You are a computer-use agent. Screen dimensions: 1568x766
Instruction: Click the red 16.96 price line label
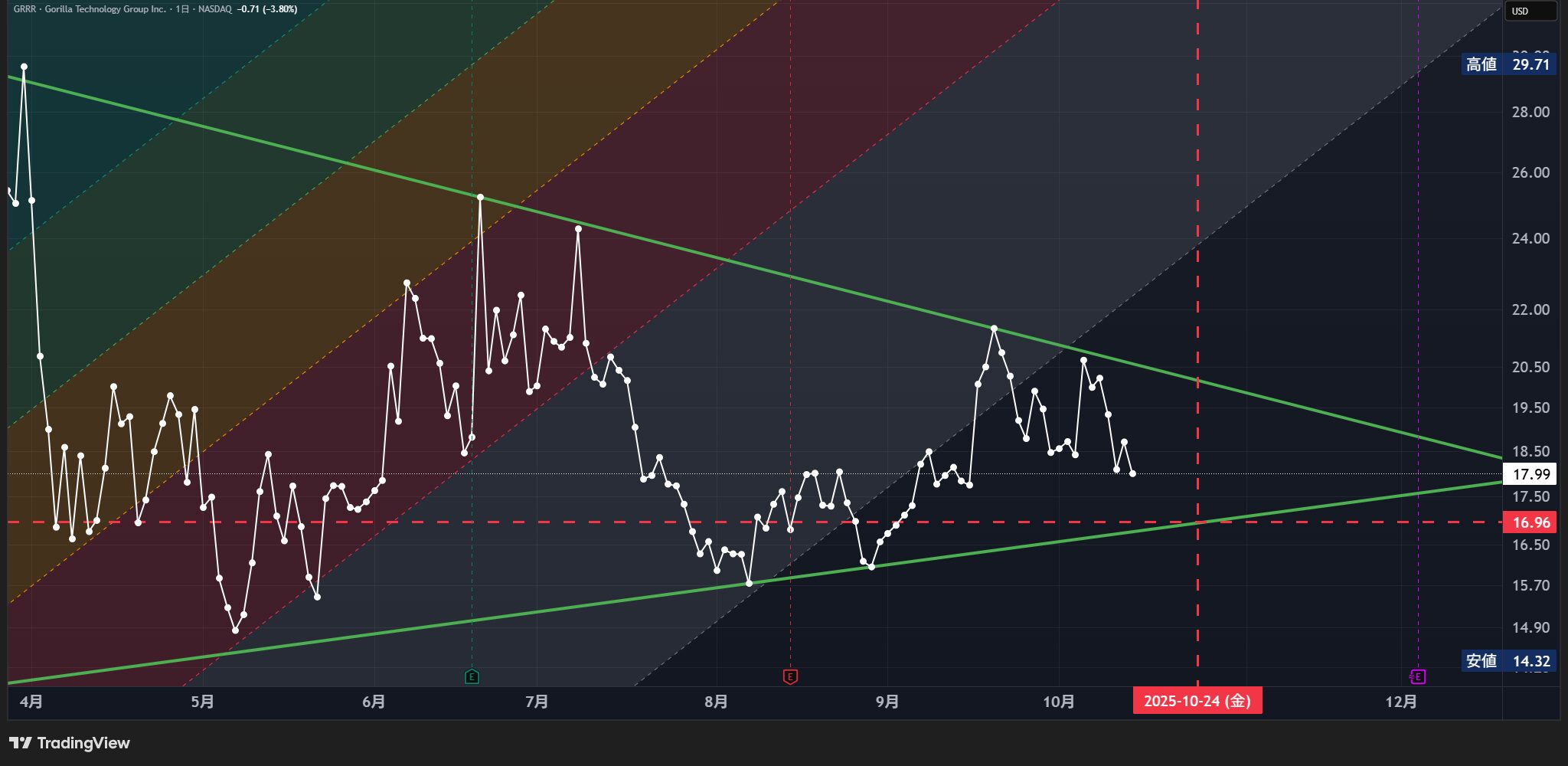(1530, 522)
